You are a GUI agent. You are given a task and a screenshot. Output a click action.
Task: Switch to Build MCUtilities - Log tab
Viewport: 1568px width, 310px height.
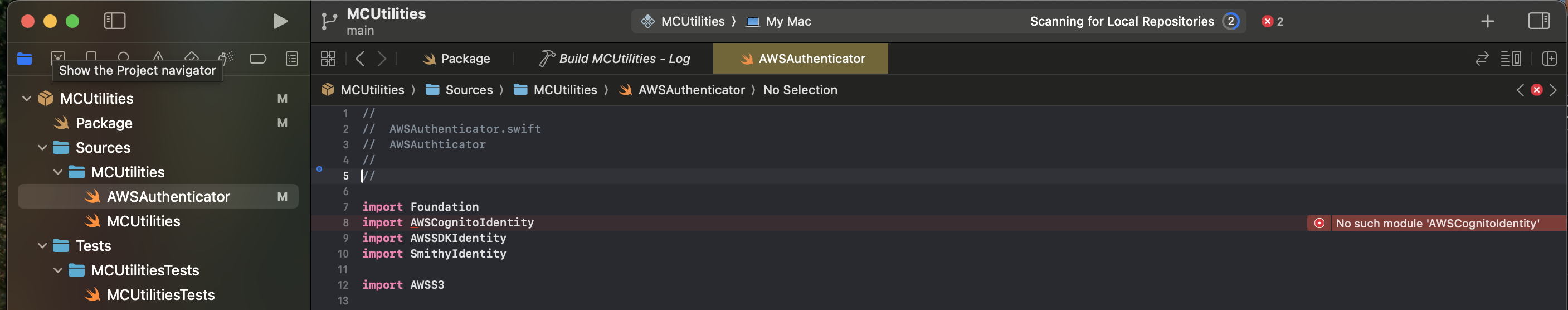[615, 59]
